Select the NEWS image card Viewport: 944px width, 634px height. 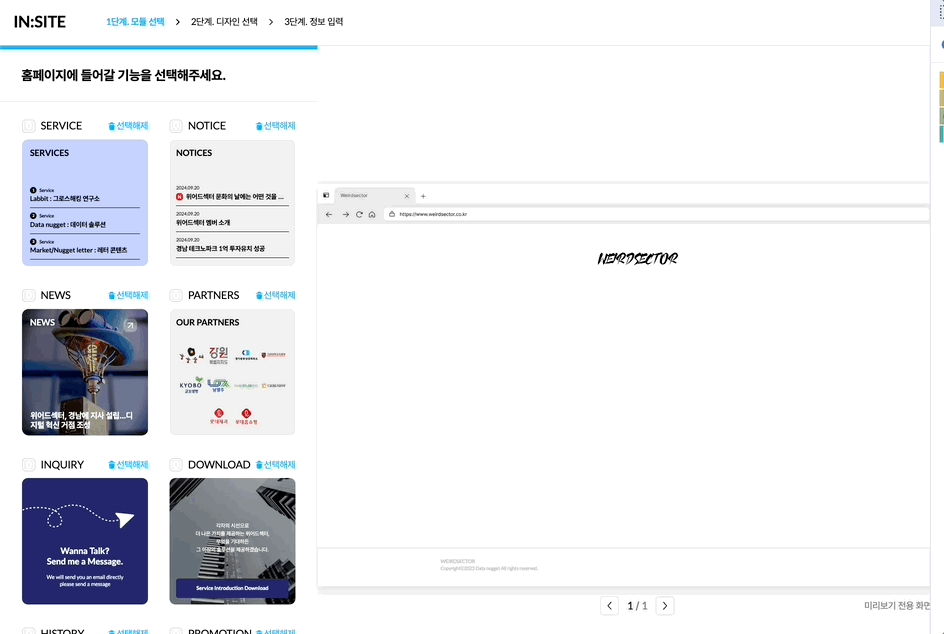tap(85, 372)
